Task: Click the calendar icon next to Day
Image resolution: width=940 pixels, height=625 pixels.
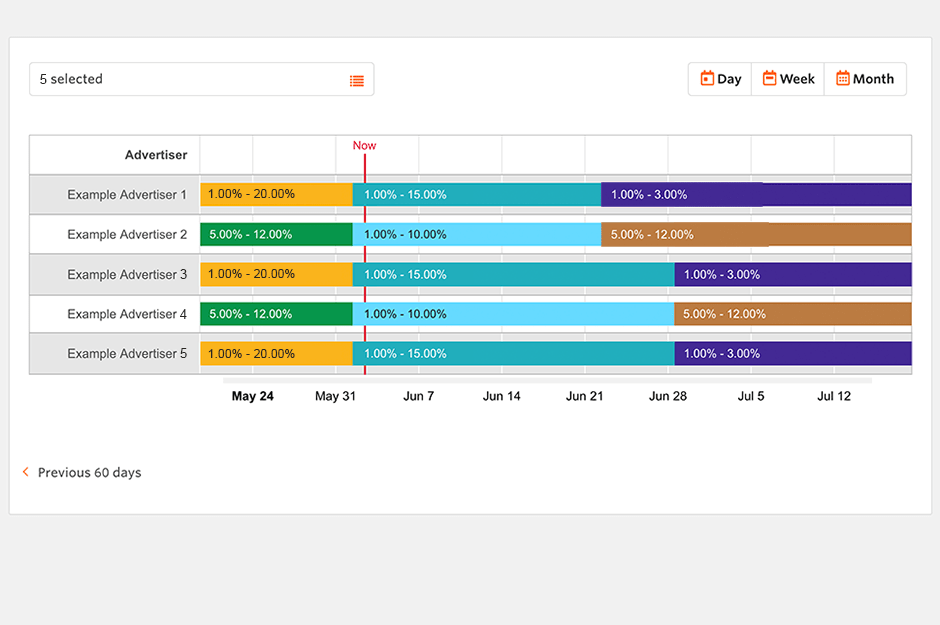Action: click(707, 78)
